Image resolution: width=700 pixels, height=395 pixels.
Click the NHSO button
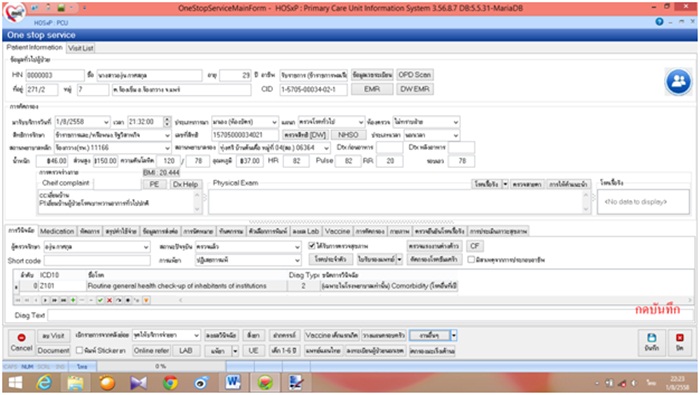348,135
